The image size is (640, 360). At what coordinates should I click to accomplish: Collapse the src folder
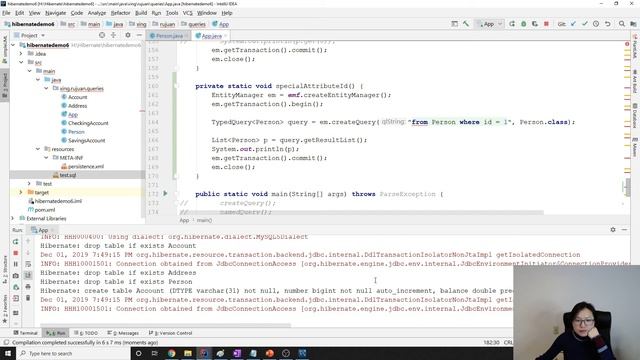[x=21, y=62]
